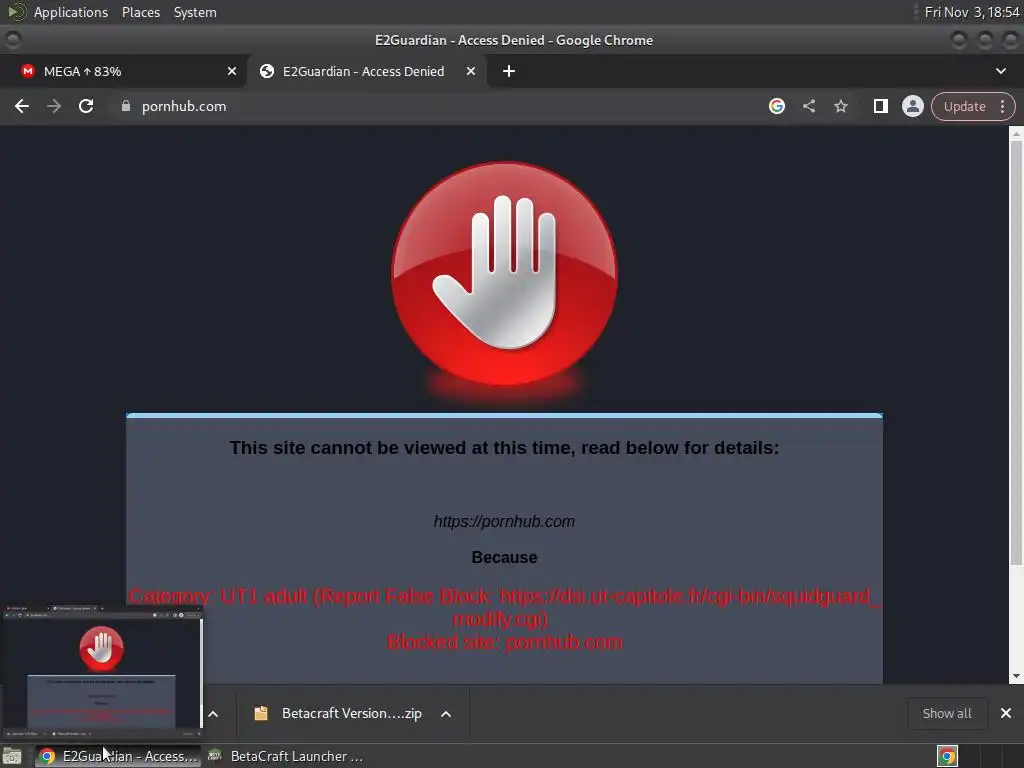1024x768 pixels.
Task: Close the MEGA tab
Action: click(x=232, y=71)
